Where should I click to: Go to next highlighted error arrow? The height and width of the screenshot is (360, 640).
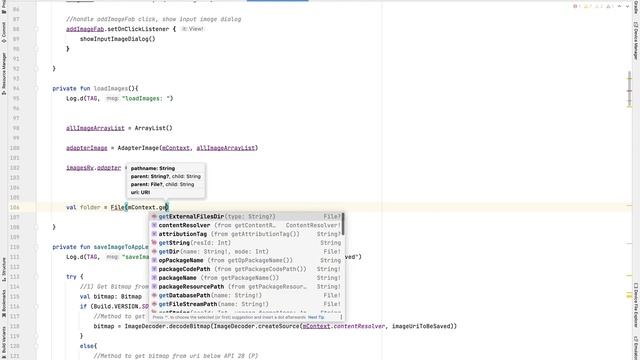coord(627,7)
